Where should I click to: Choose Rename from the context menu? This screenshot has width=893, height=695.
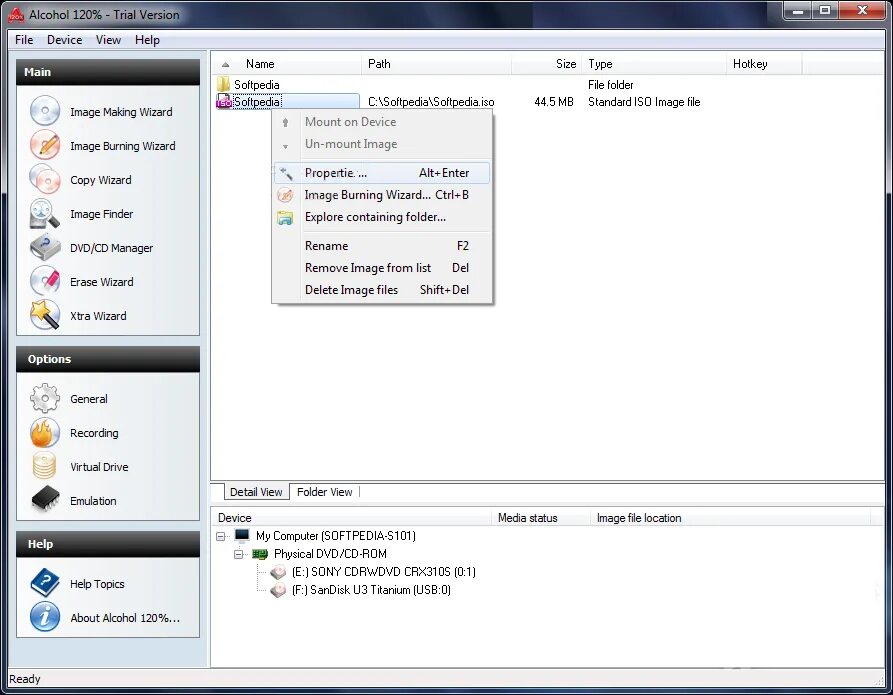tap(382, 246)
